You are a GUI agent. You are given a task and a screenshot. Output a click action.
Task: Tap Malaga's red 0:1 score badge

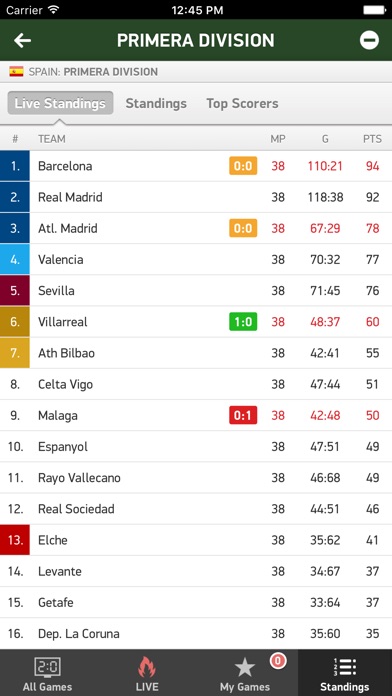(x=243, y=415)
